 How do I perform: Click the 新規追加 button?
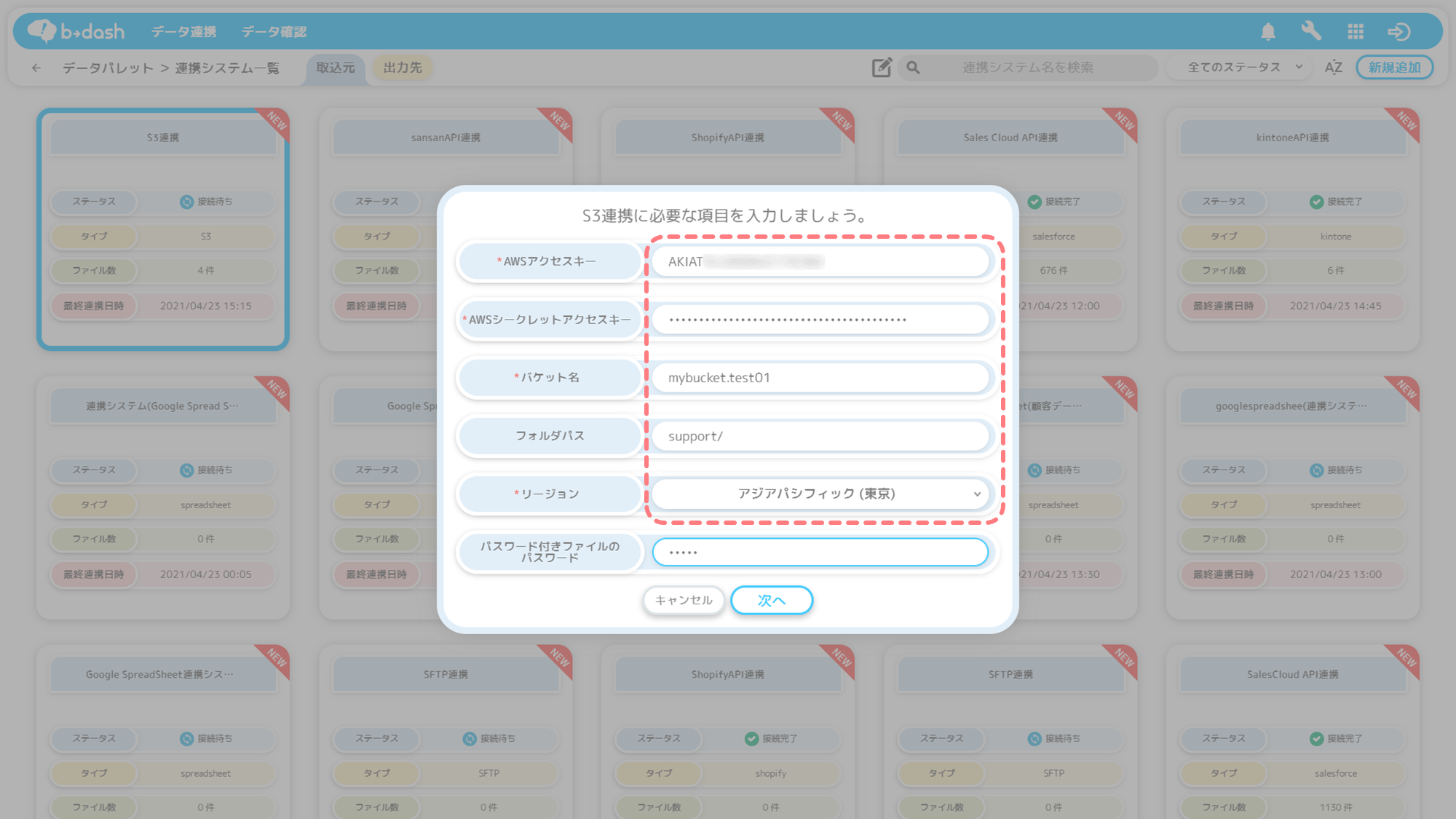pyautogui.click(x=1394, y=68)
